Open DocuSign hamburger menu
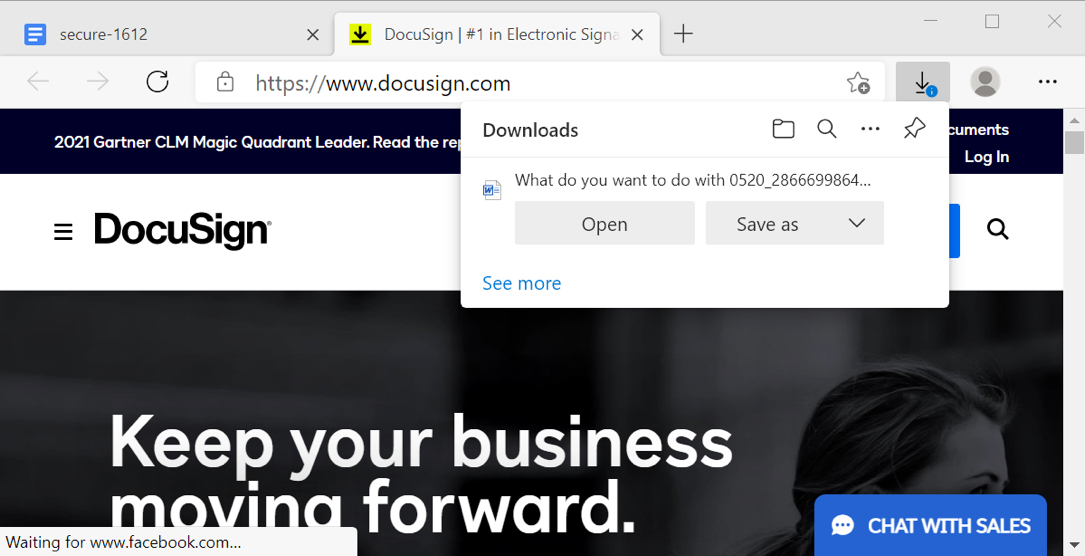Screen dimensions: 1085x556 63,232
